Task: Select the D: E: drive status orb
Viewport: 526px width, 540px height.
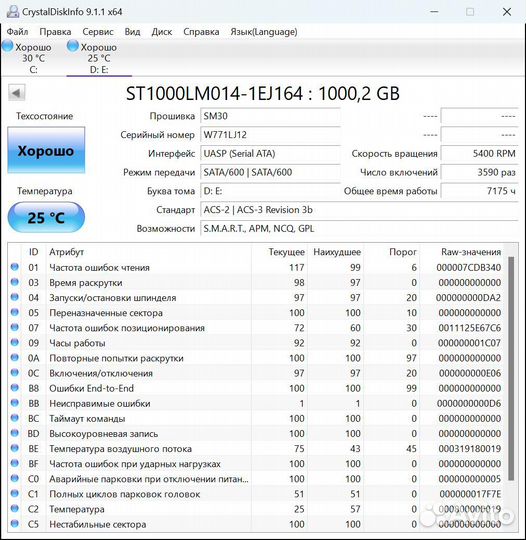Action: pyautogui.click(x=73, y=46)
